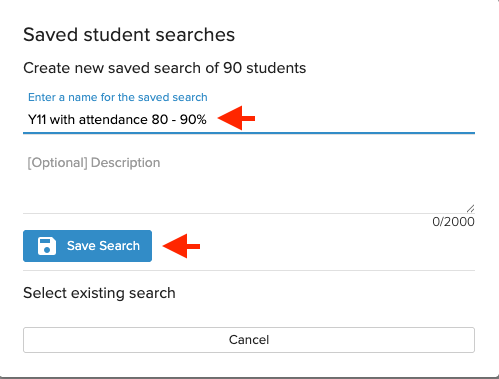
Task: Place cursor after '90%' in name field
Action: point(207,119)
